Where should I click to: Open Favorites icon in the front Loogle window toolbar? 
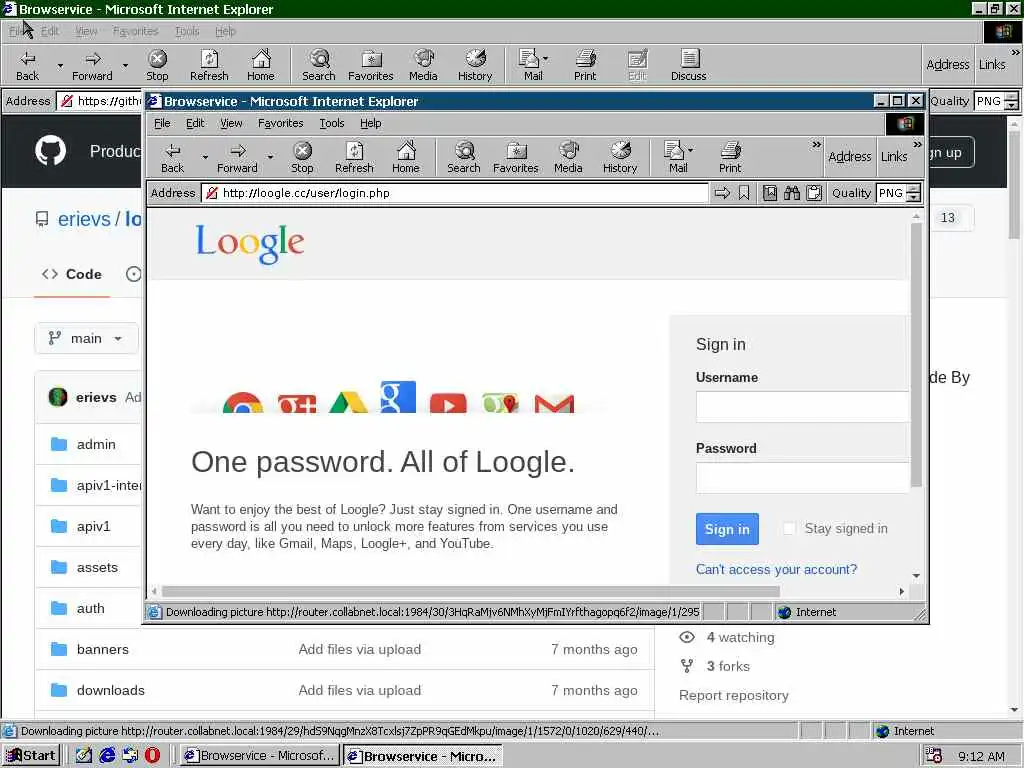(x=516, y=157)
